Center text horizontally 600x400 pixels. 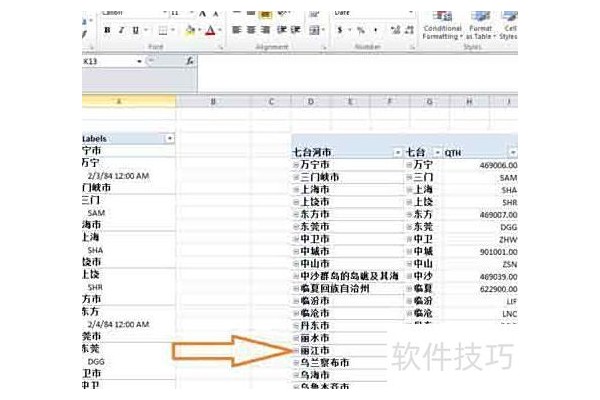[x=251, y=30]
